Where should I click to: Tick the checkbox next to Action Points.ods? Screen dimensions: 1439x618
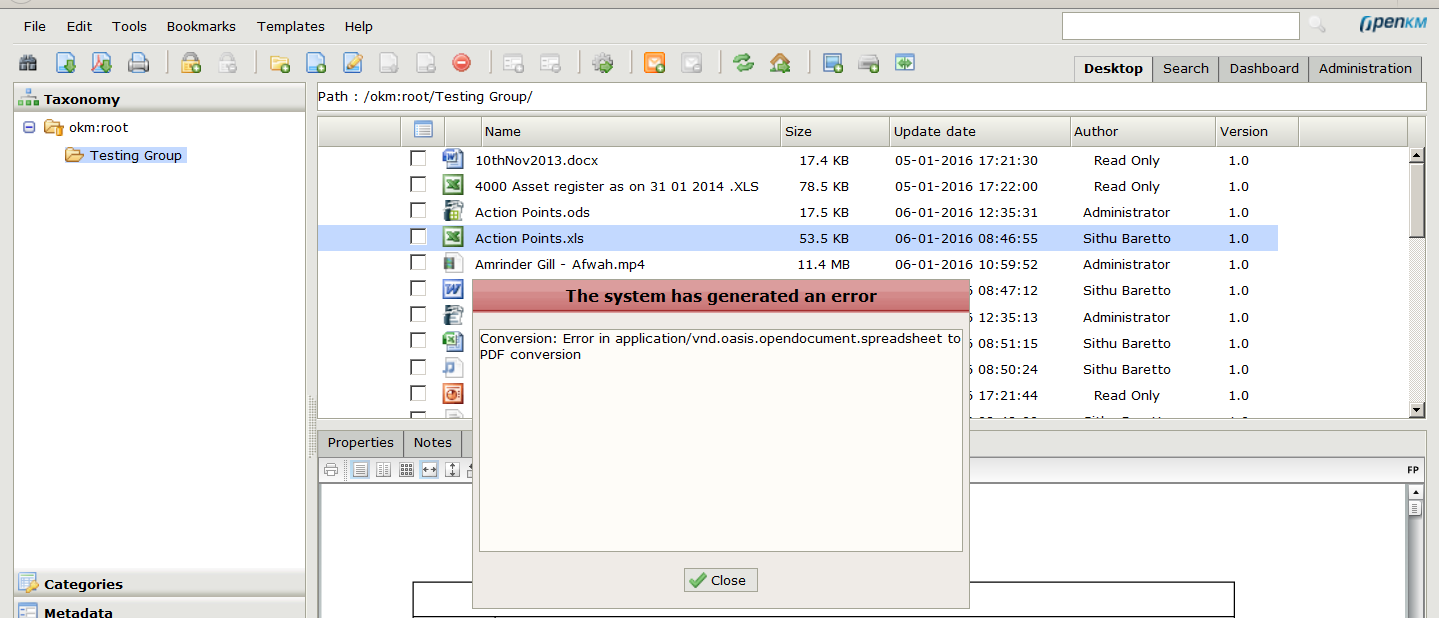click(x=418, y=211)
